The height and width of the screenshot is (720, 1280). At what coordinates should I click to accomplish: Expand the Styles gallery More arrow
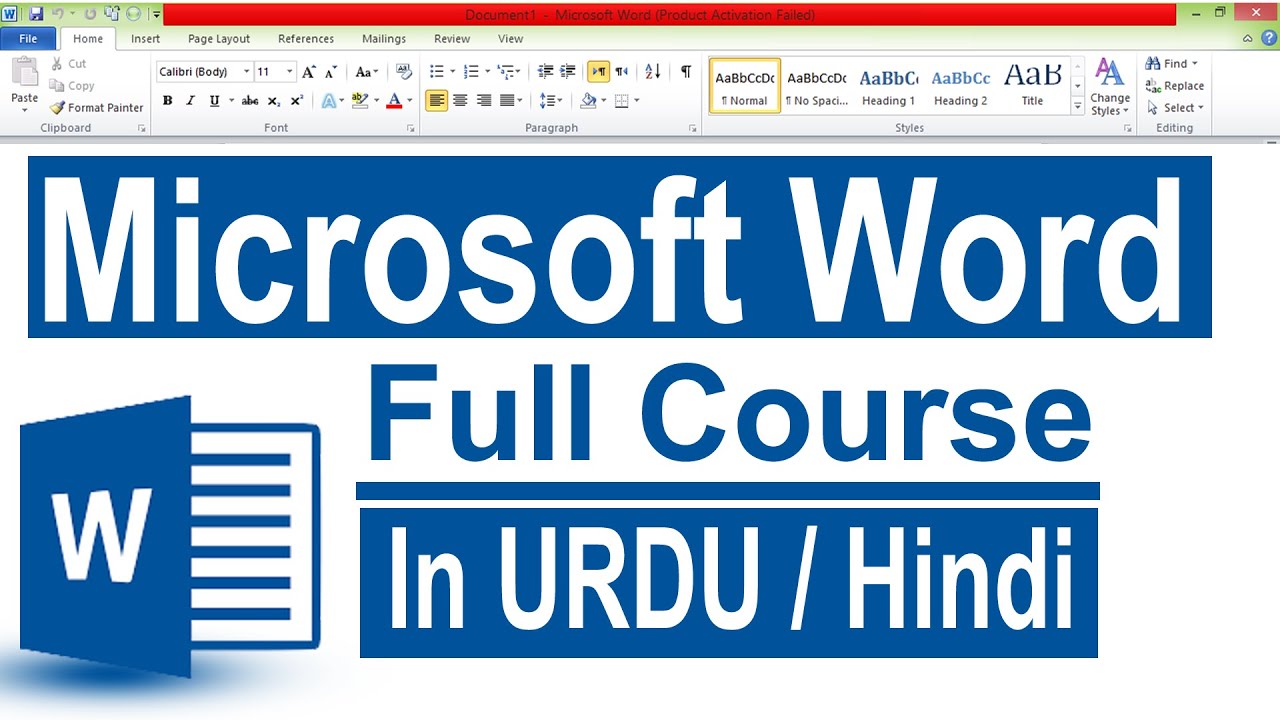tap(1078, 106)
